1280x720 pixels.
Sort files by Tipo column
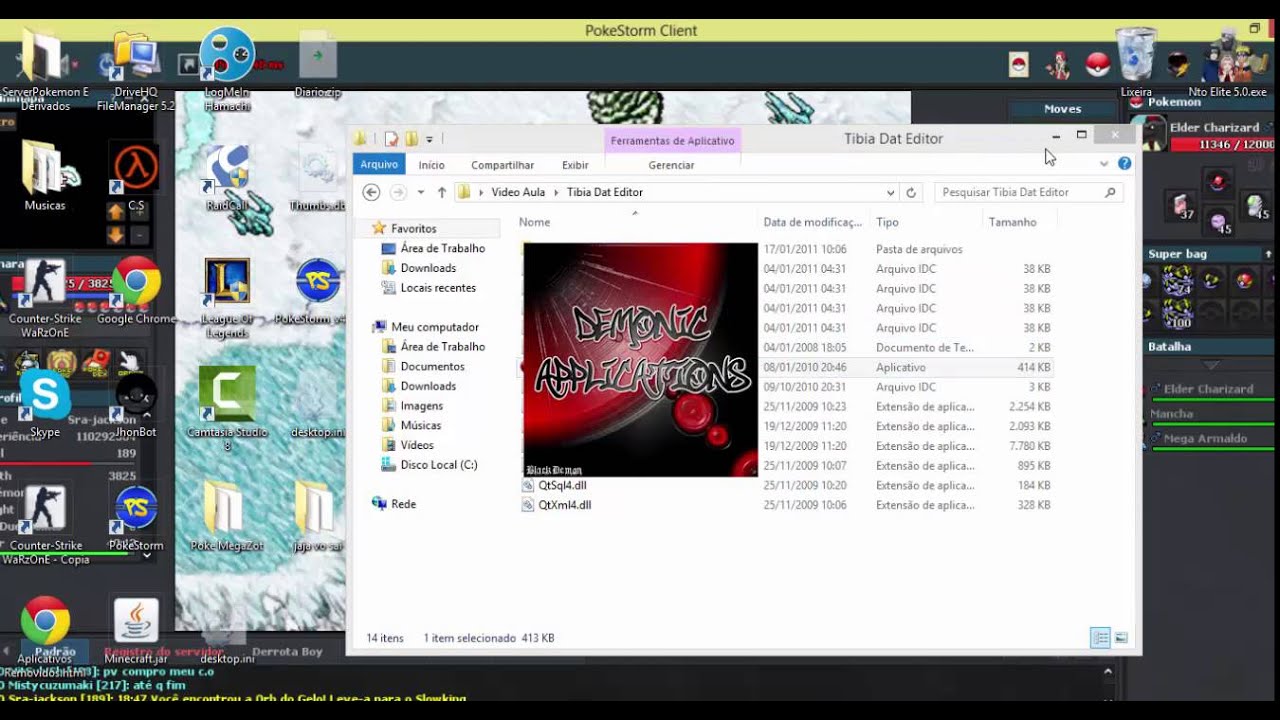coord(887,222)
